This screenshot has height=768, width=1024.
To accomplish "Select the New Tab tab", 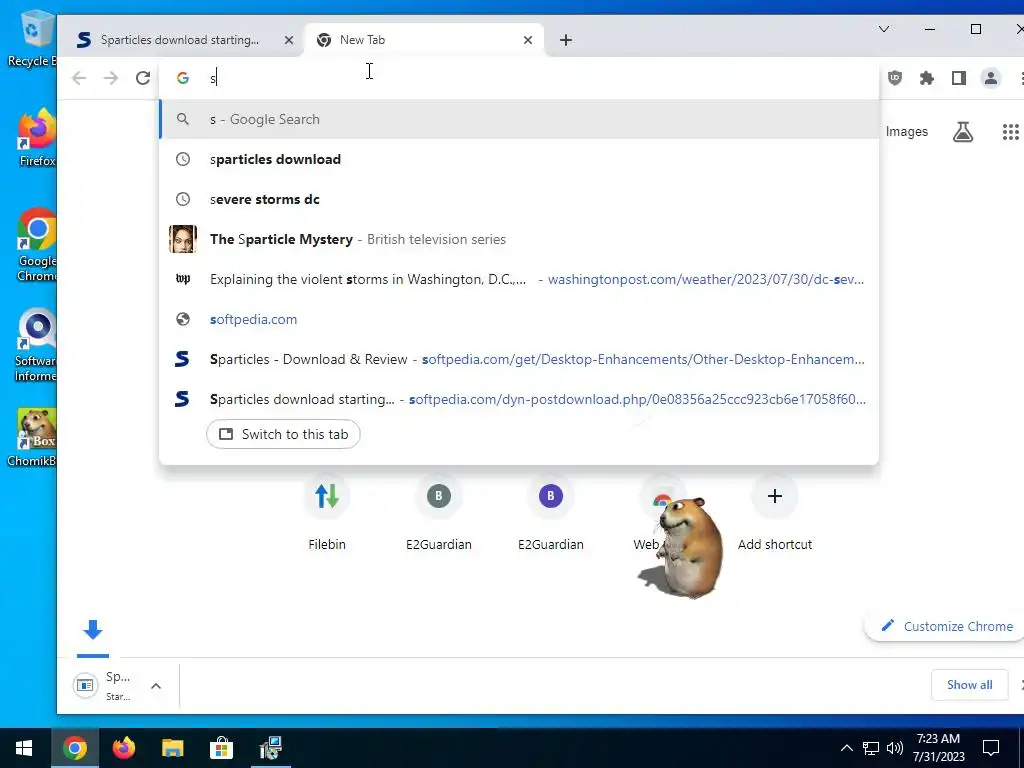I will coord(424,40).
